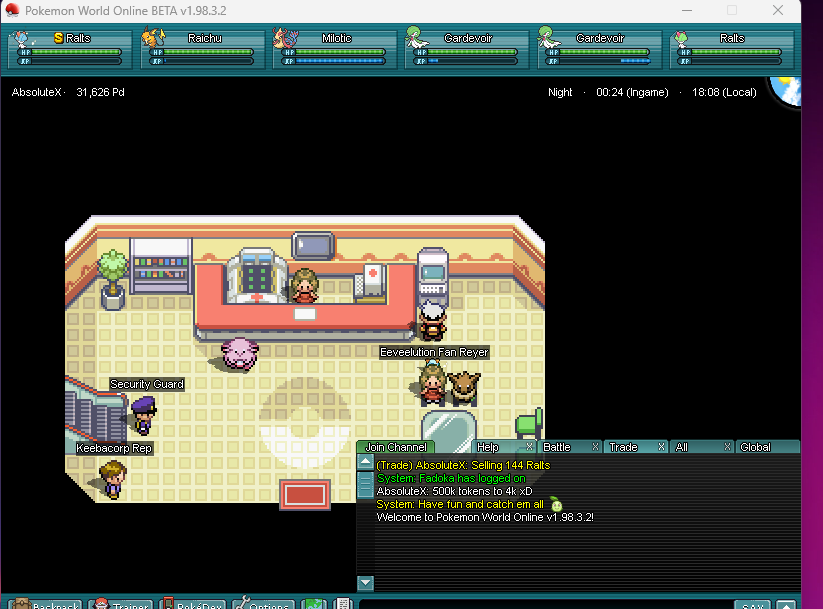Close the Pokemon World Online window
This screenshot has width=823, height=609.
(778, 10)
